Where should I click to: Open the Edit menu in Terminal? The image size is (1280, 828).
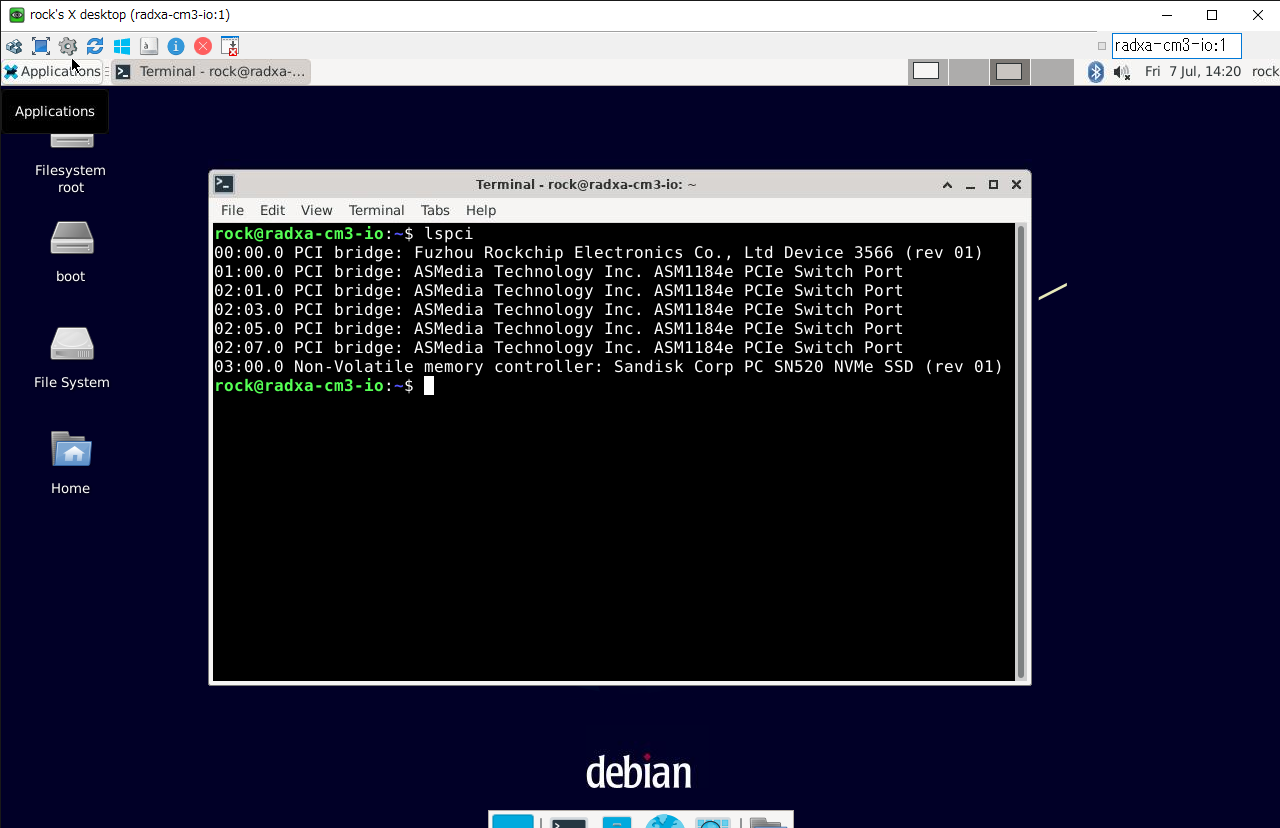[272, 210]
